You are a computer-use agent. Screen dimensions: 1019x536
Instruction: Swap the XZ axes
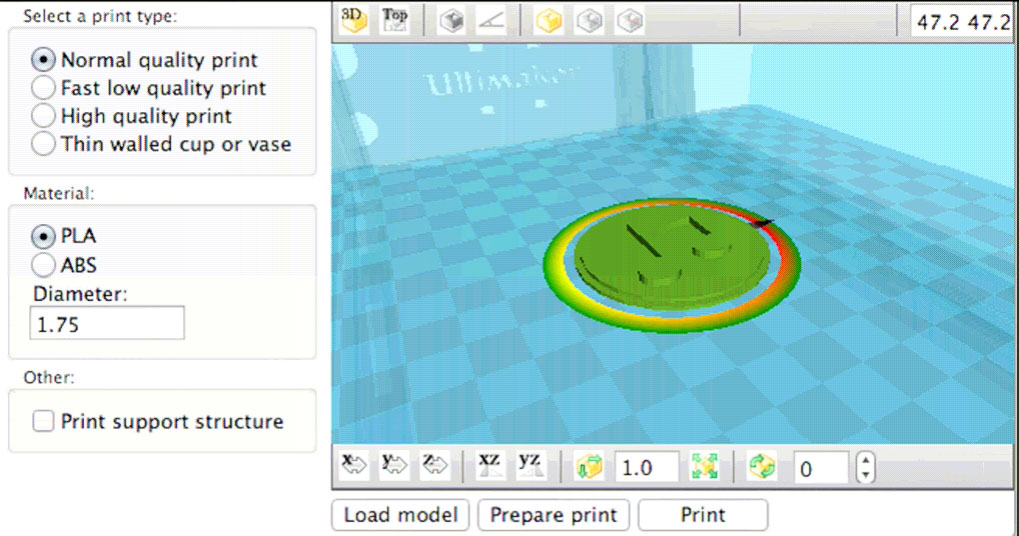click(x=490, y=465)
